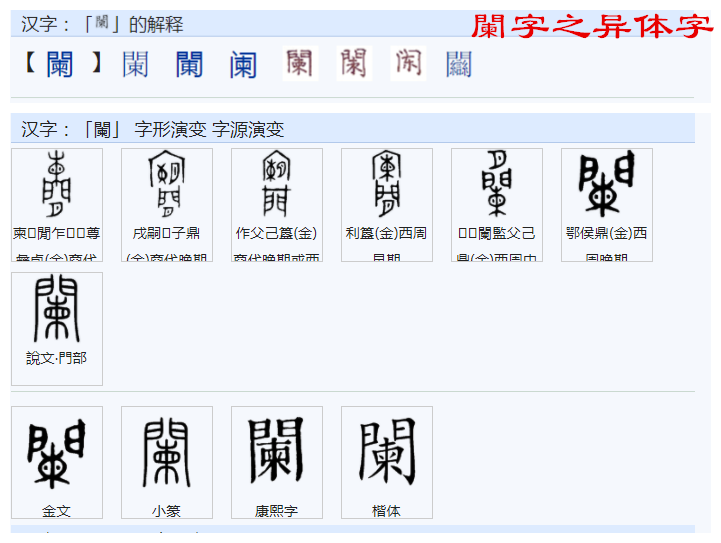Open the light-blue variant 闌 after the brackets
The image size is (721, 543).
tap(135, 64)
